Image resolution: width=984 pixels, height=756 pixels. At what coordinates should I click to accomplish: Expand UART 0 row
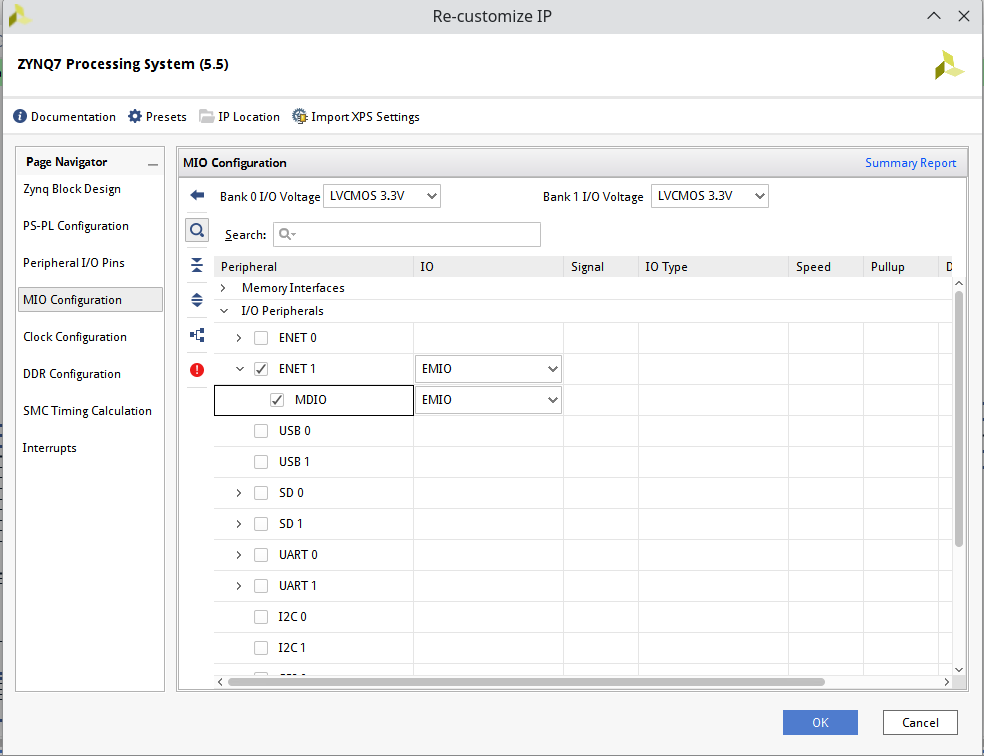(238, 555)
